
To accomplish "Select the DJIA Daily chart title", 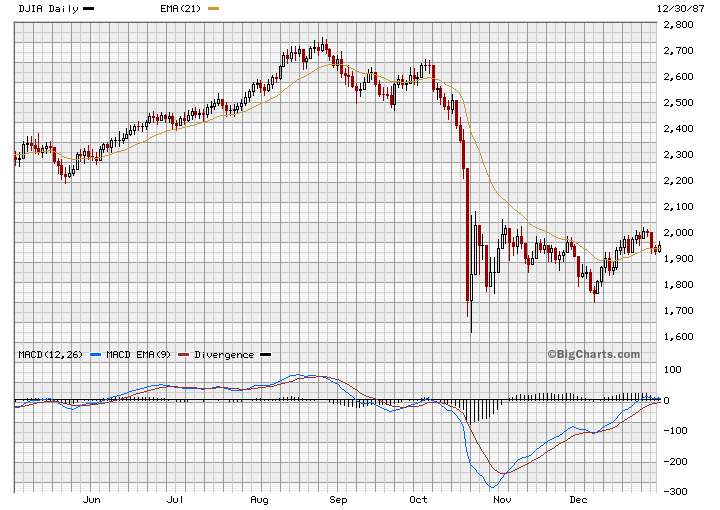I will [x=48, y=8].
